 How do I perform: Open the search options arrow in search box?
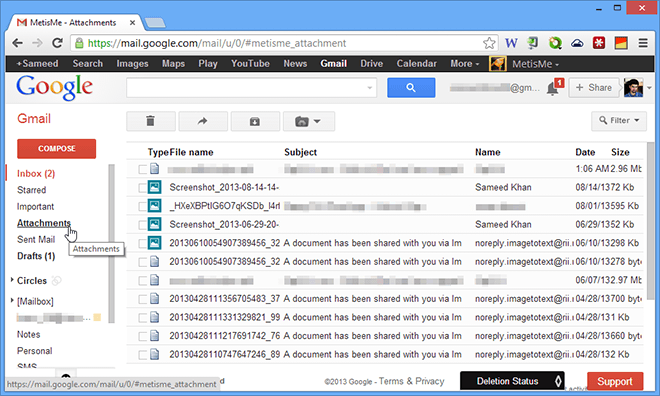[369, 88]
